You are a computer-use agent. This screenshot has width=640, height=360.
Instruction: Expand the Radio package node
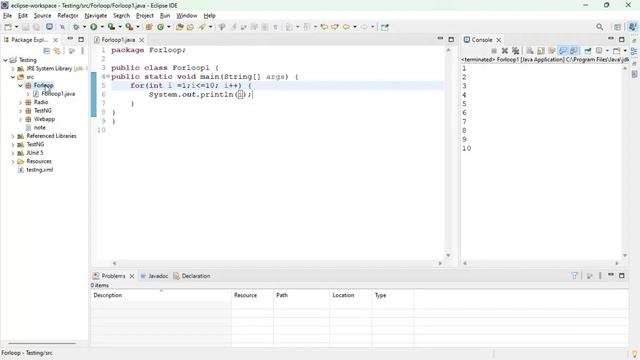(20, 102)
